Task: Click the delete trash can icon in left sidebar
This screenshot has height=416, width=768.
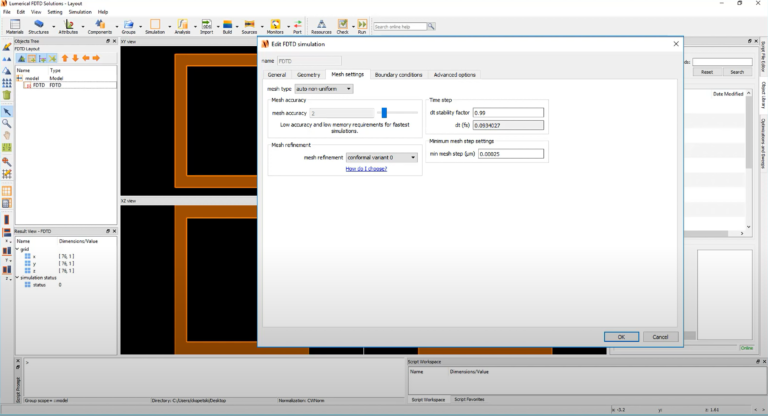Action: coord(7,95)
